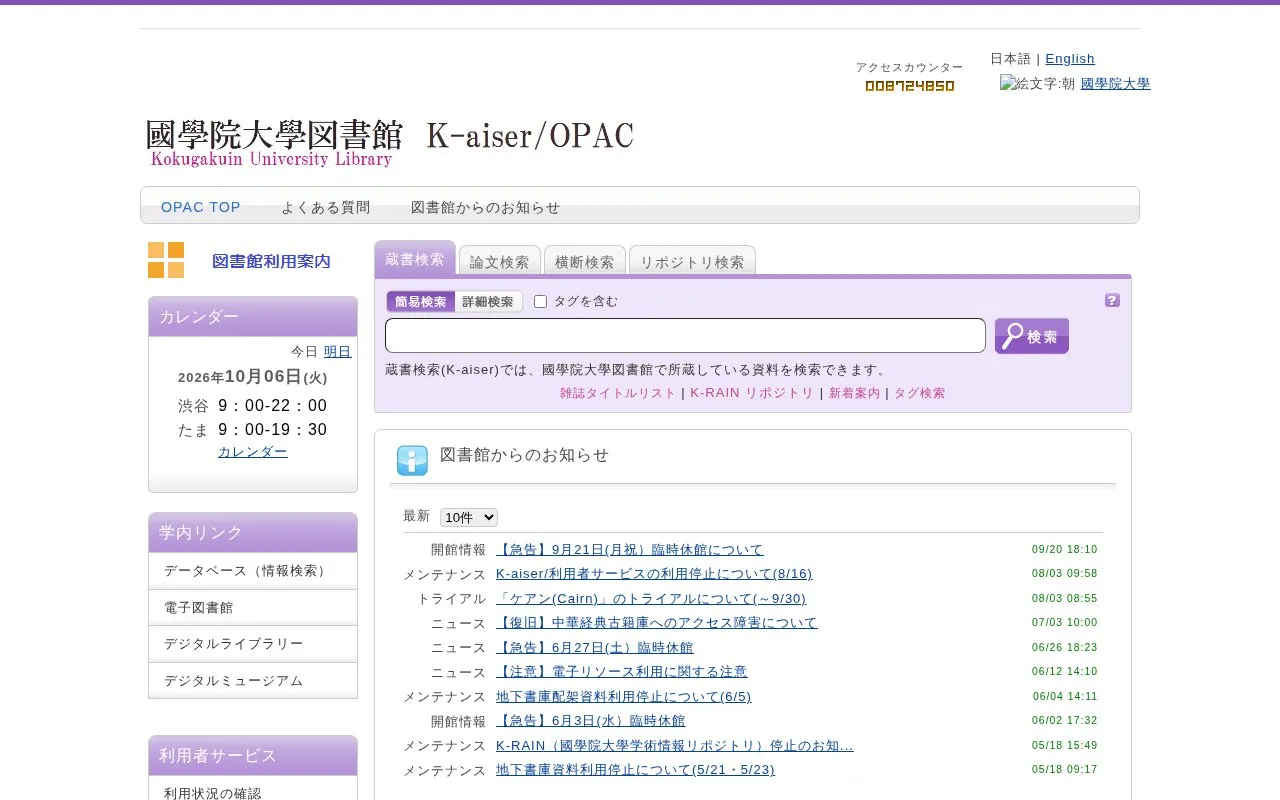Click the 國學院大學図書館 K-aiser/OPAC logo
This screenshot has height=800, width=1280.
point(390,143)
